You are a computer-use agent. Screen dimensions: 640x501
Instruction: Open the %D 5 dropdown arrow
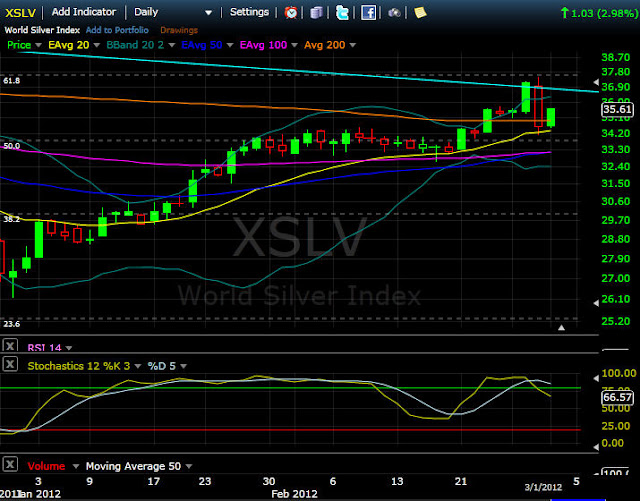pos(183,366)
